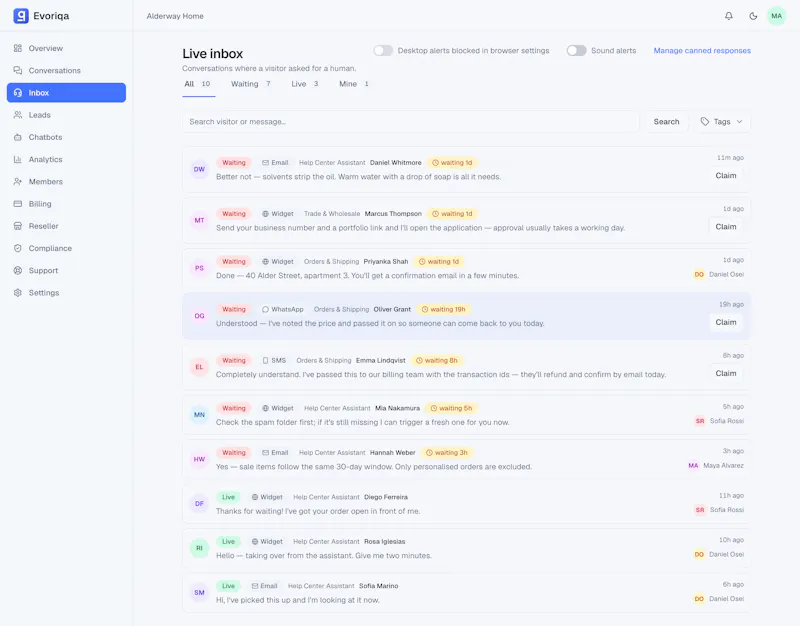This screenshot has width=800, height=626.
Task: Open Leads page in sidebar
Action: [x=66, y=115]
